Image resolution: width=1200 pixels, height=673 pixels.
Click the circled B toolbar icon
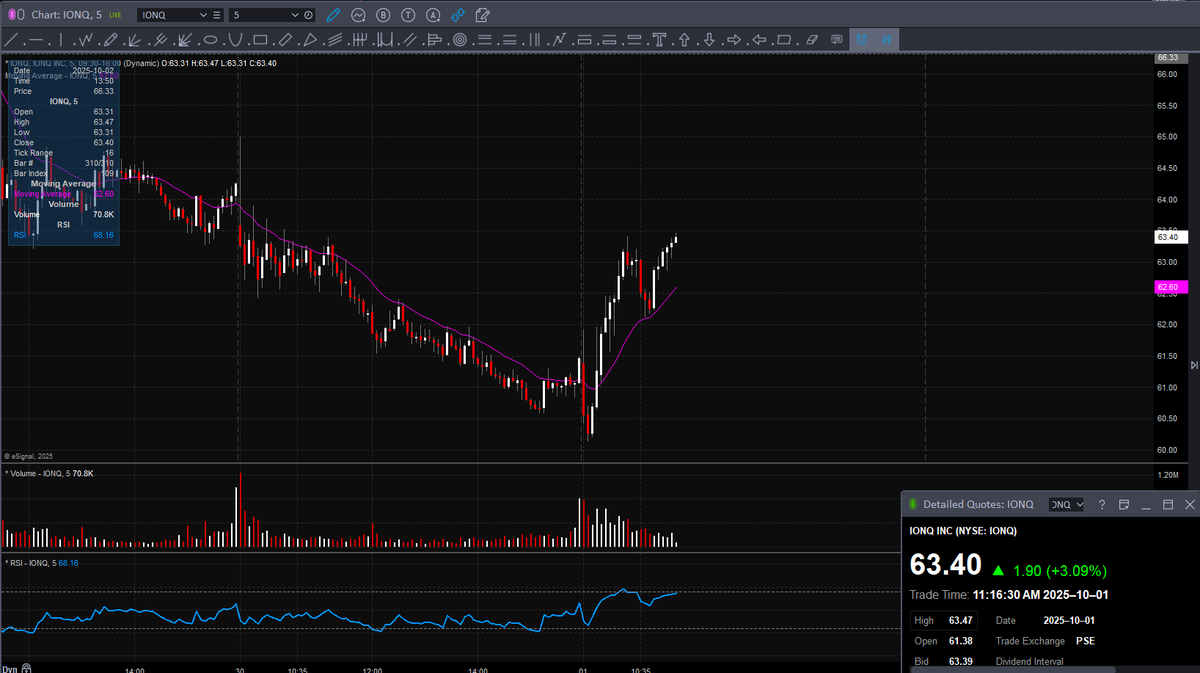383,15
